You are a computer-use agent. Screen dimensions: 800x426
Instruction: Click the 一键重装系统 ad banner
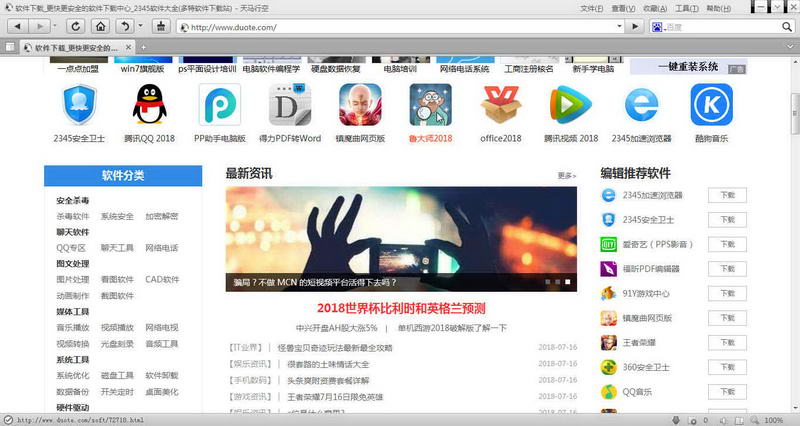[x=688, y=67]
